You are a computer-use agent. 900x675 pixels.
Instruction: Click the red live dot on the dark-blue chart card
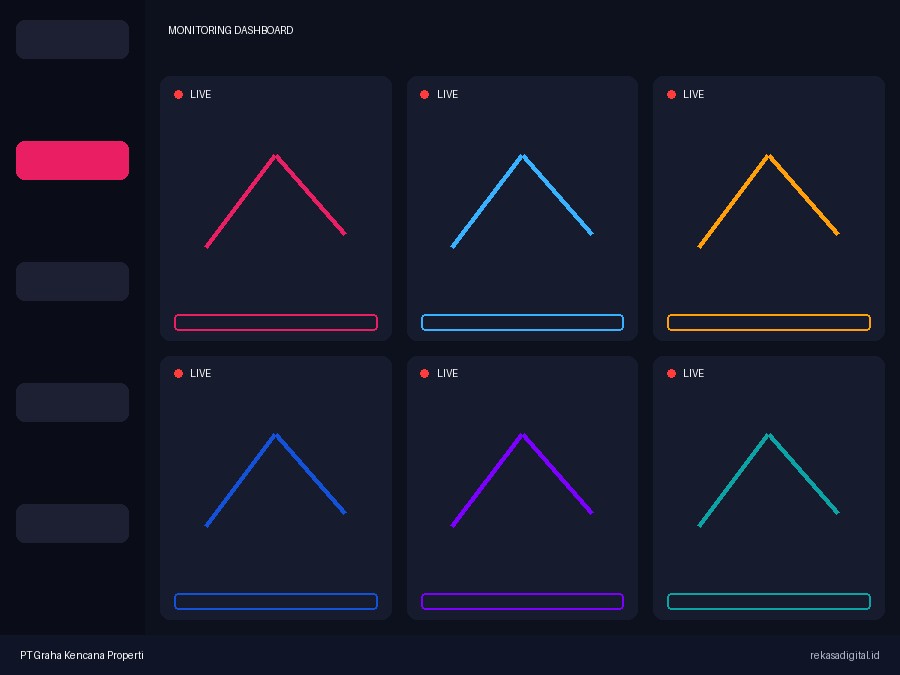click(179, 374)
